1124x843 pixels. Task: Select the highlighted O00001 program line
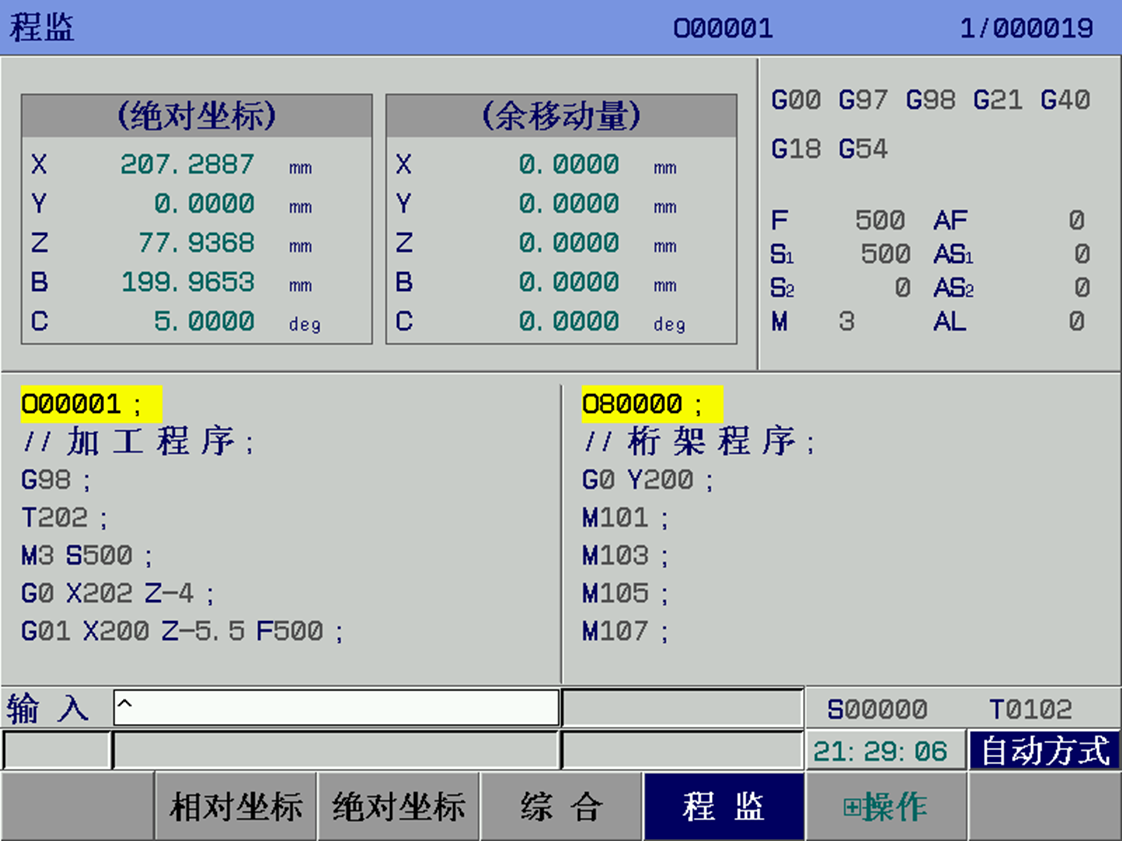click(x=90, y=405)
